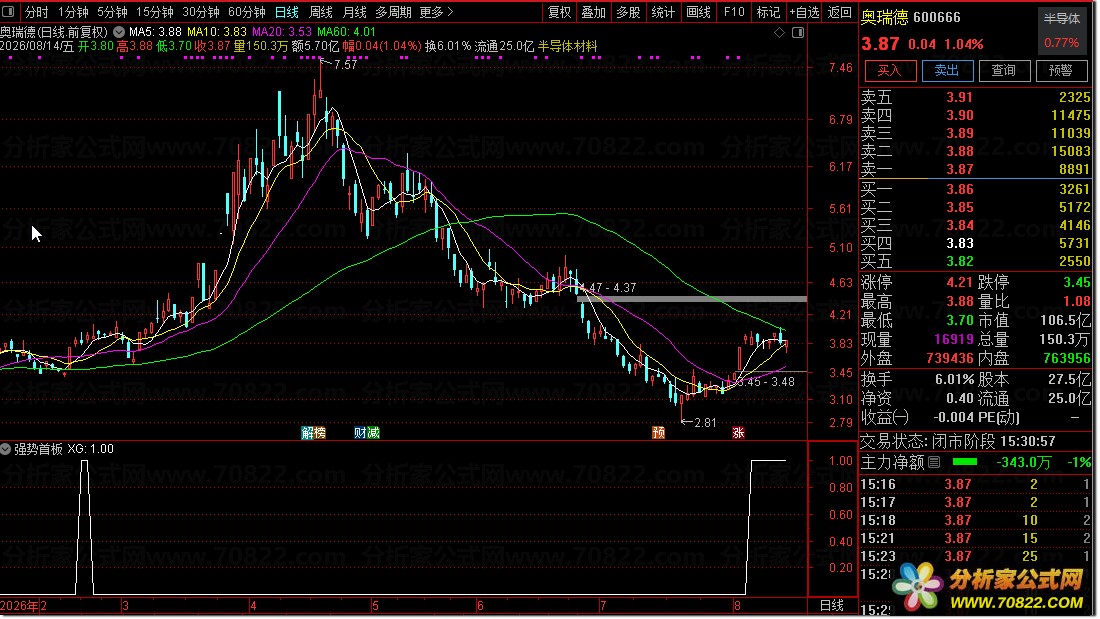The image size is (1100, 619).
Task: Click the 解榜 event marker on chart
Action: (314, 432)
